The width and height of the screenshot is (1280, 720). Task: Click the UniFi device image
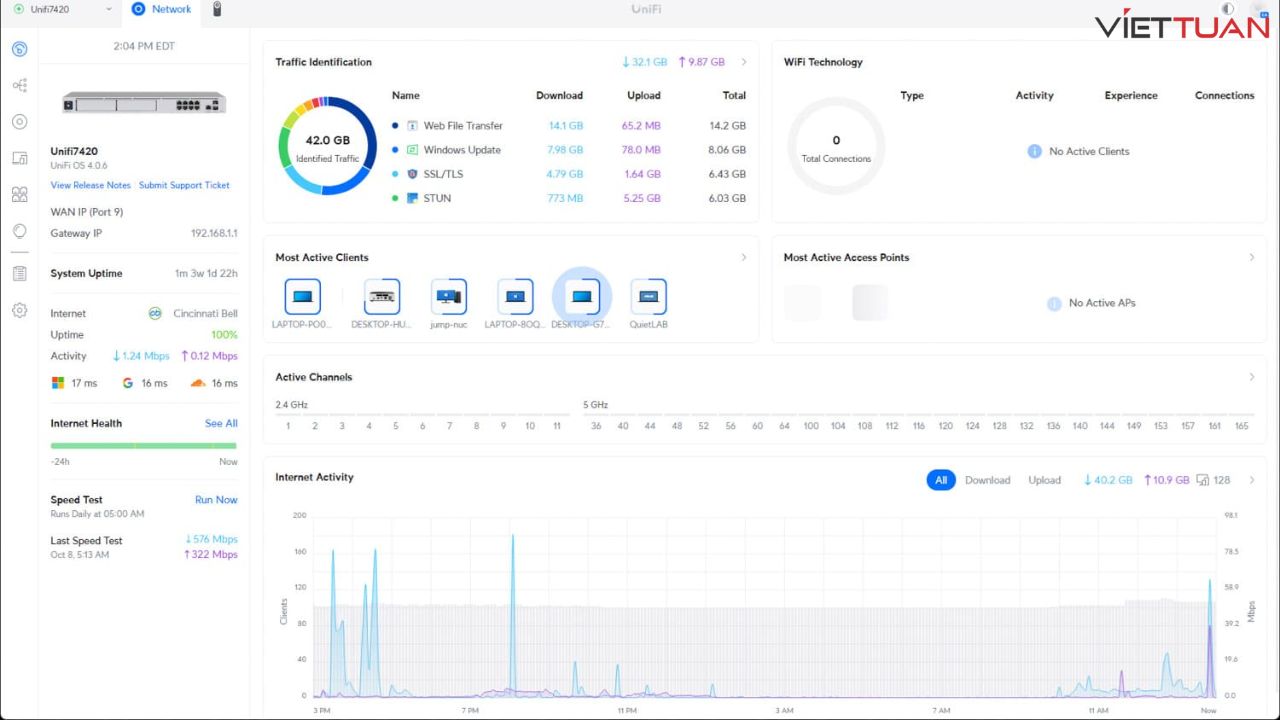point(144,103)
